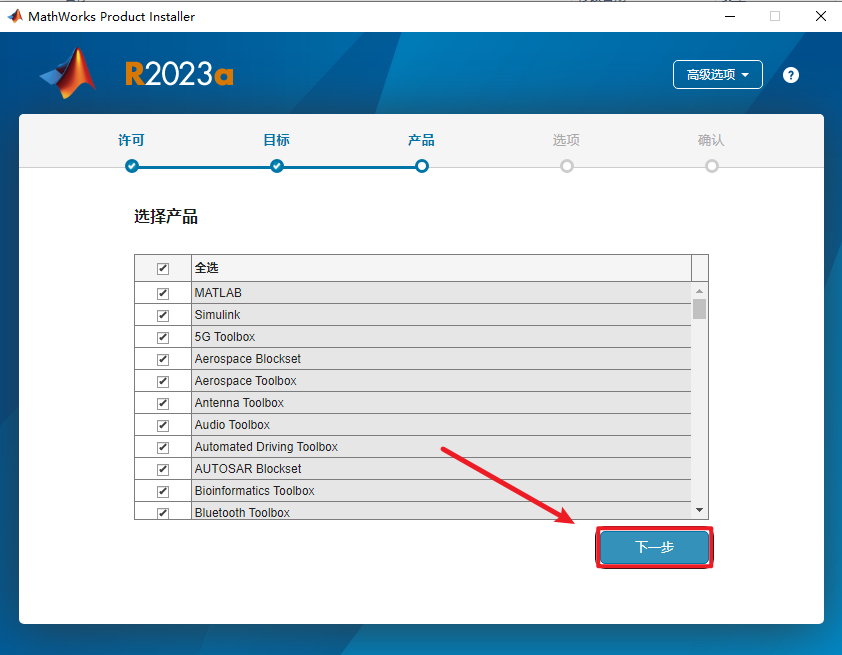Click the R2023a release label
Viewport: 842px width, 655px height.
(179, 74)
